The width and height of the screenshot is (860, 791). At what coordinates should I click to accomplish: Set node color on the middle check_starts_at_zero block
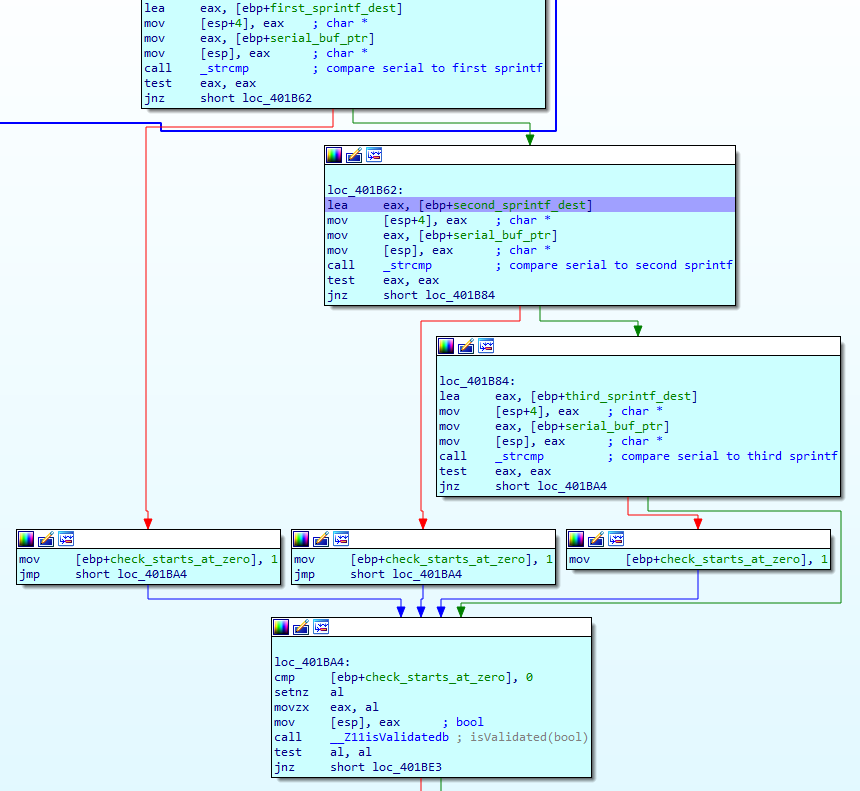point(301,539)
